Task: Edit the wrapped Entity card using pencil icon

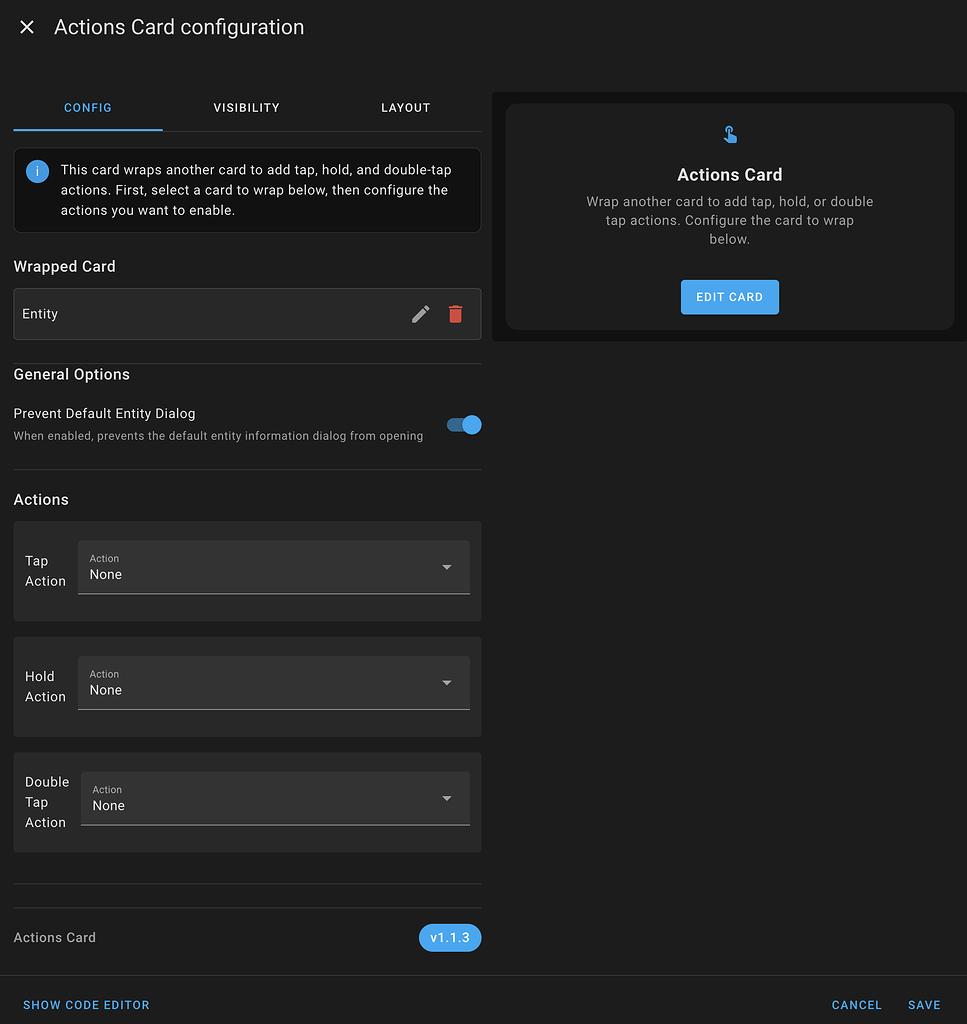Action: pos(419,314)
